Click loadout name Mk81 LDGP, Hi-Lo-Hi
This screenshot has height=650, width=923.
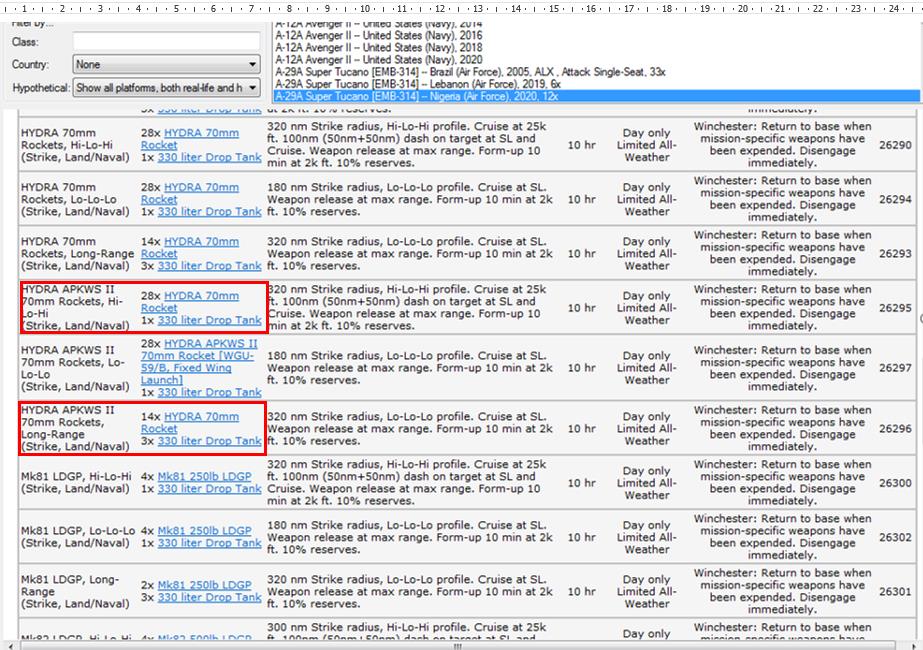click(x=76, y=482)
